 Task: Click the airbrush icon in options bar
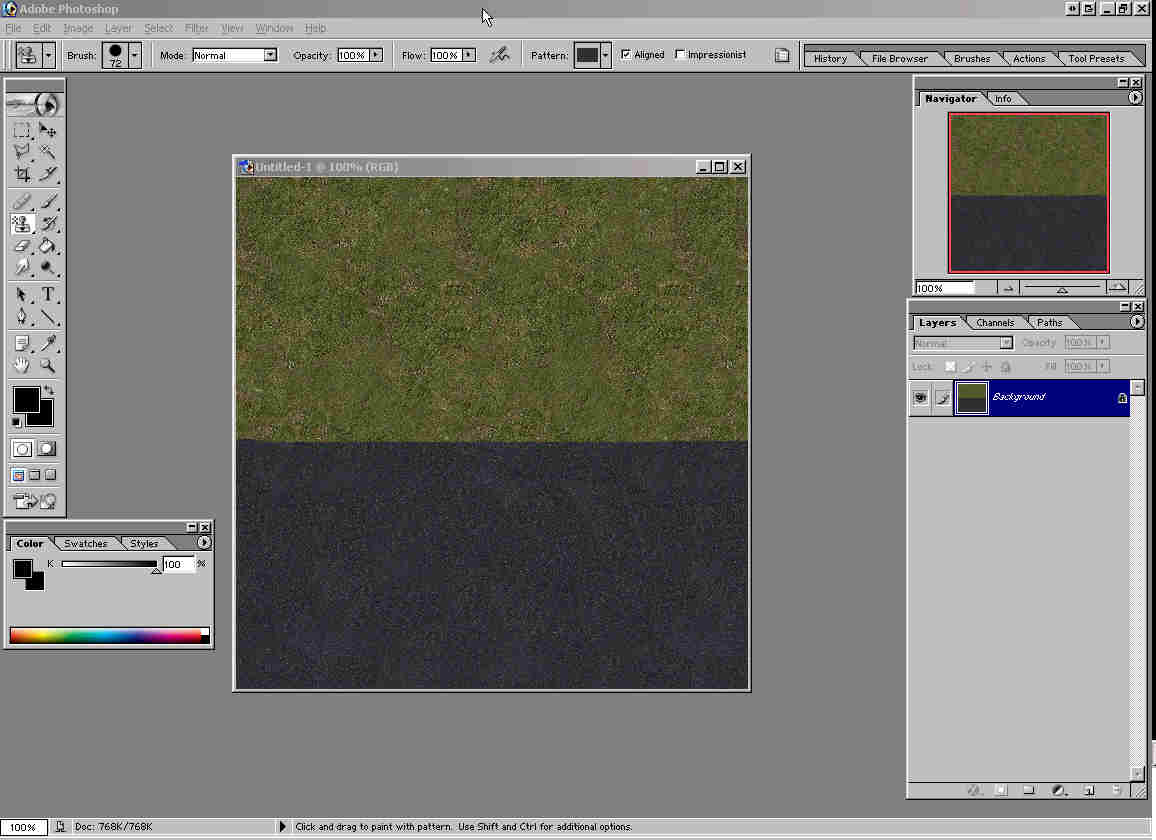coord(499,55)
